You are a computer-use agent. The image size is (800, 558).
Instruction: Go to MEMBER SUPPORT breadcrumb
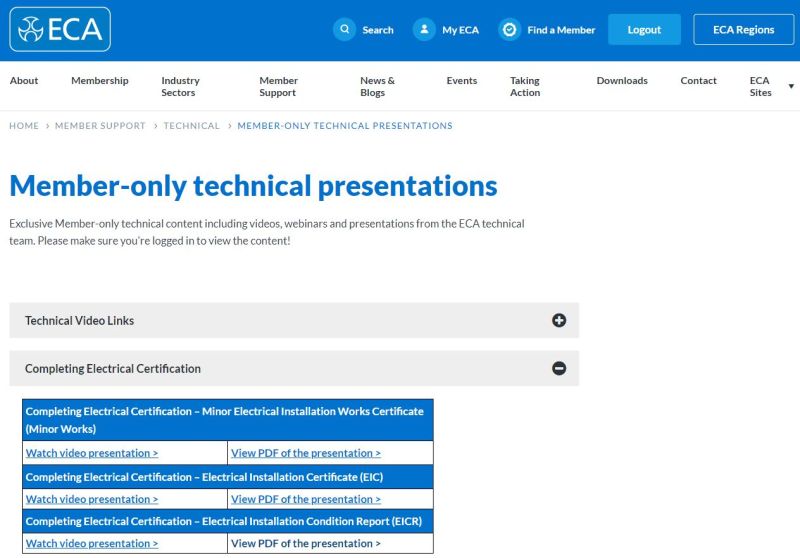tap(100, 125)
